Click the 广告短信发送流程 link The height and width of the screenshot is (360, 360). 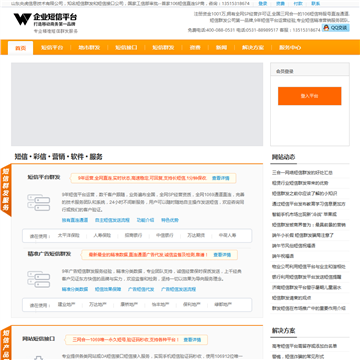pyautogui.click(x=179, y=289)
